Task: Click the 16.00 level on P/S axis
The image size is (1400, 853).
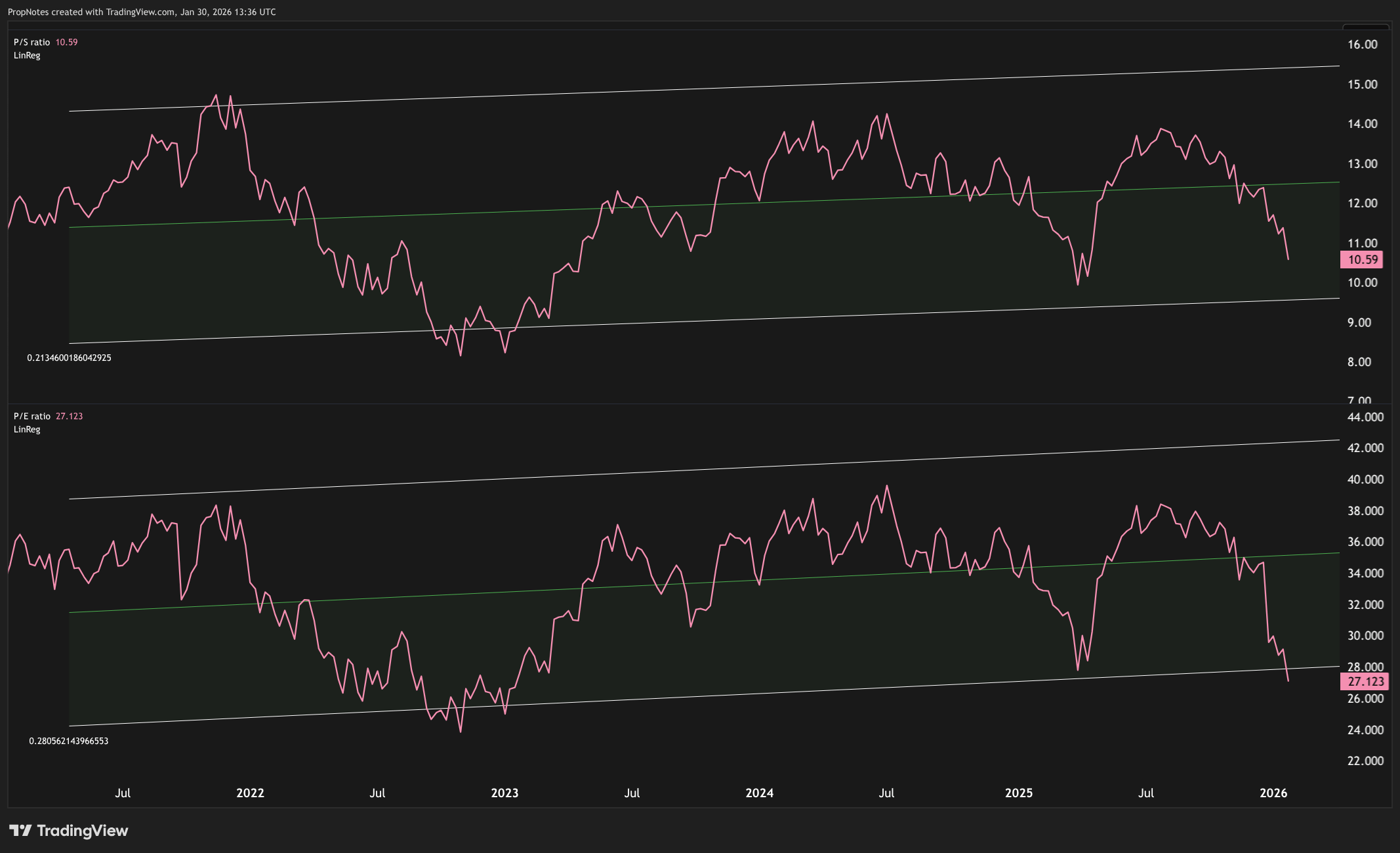Action: coord(1362,45)
